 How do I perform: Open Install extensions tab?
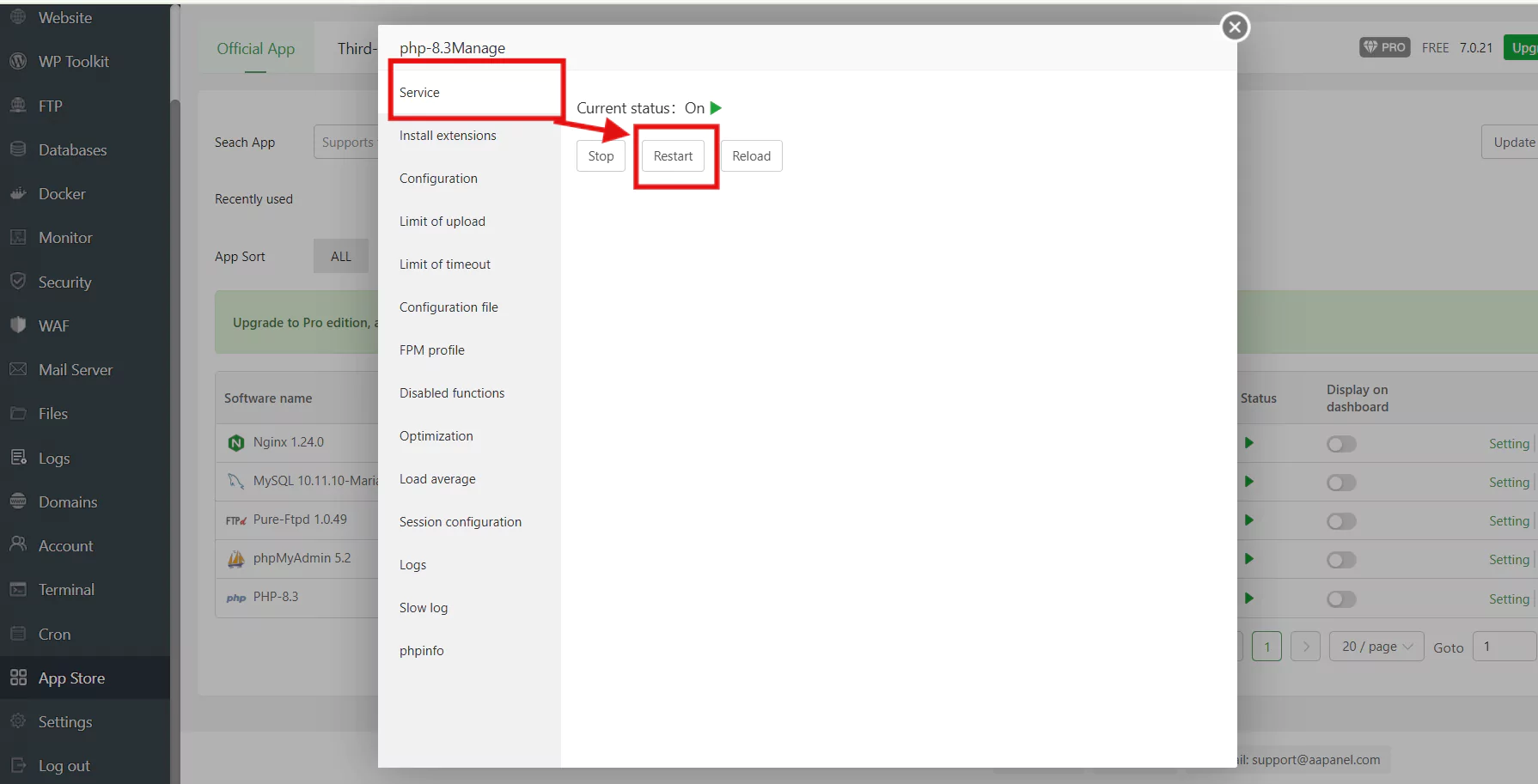click(x=469, y=135)
